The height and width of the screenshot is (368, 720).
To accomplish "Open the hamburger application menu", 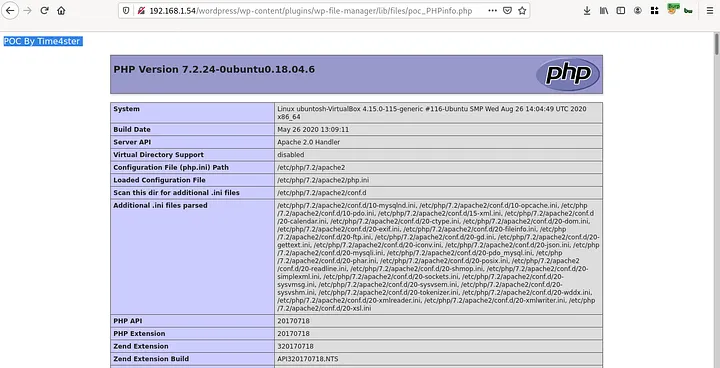I will click(x=710, y=11).
